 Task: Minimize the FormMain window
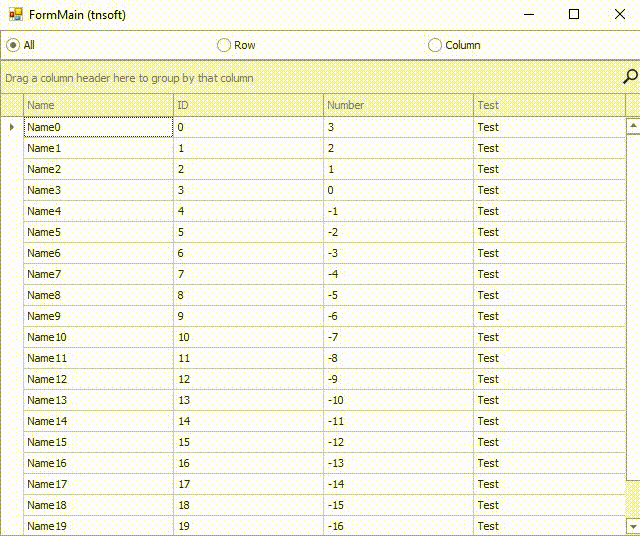(529, 15)
